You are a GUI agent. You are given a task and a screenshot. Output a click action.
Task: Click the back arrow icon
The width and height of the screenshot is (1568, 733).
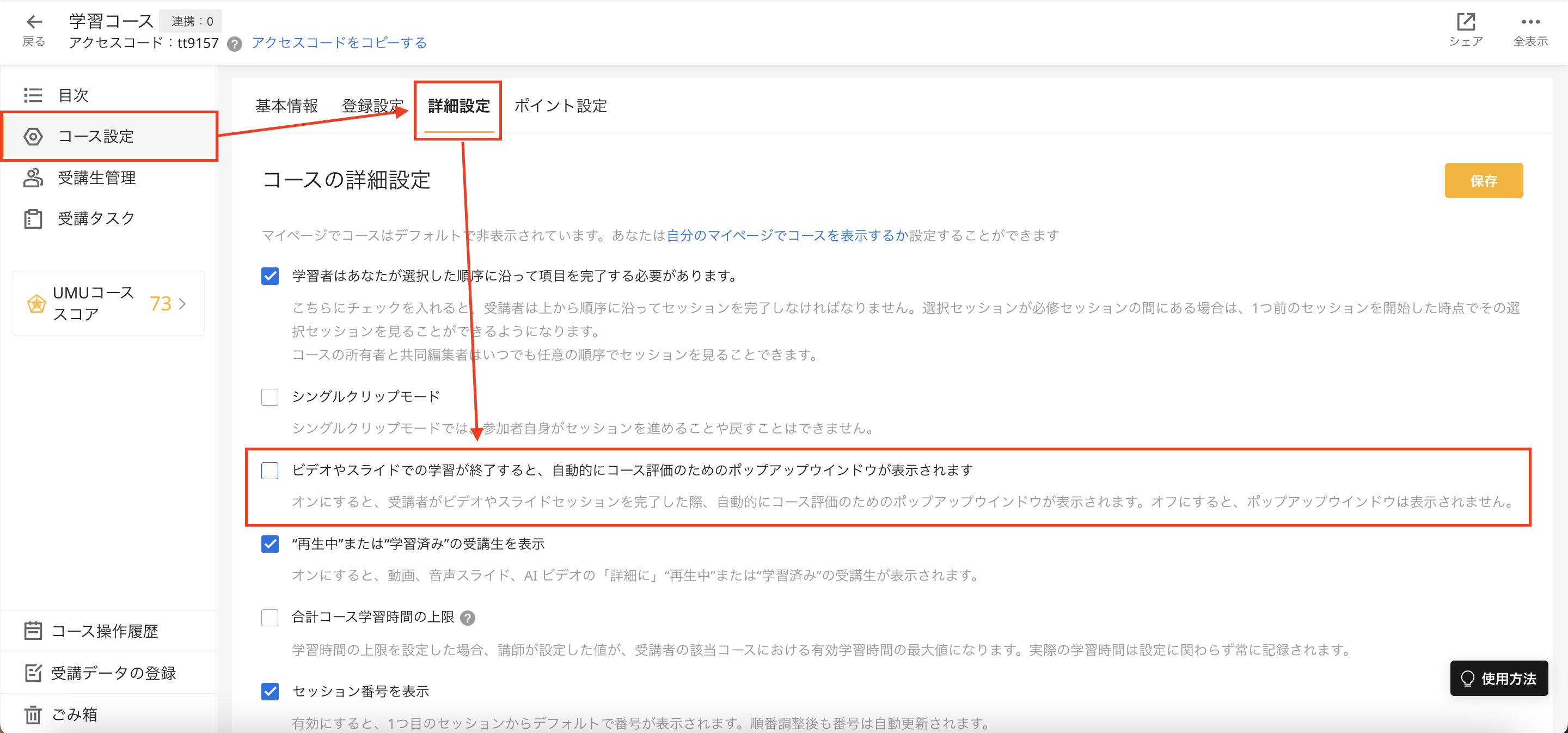34,22
